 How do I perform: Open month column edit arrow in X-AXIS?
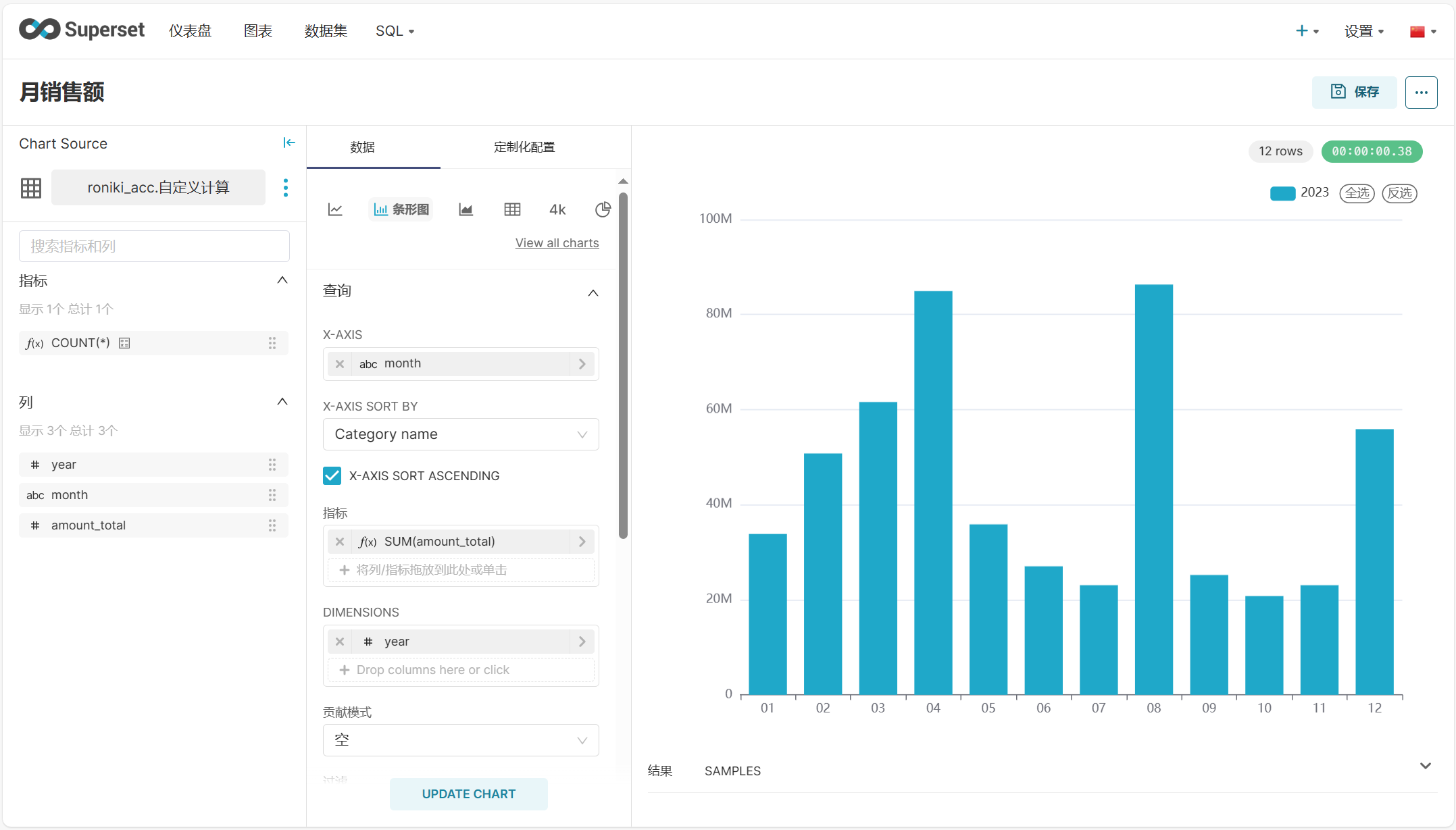[582, 364]
